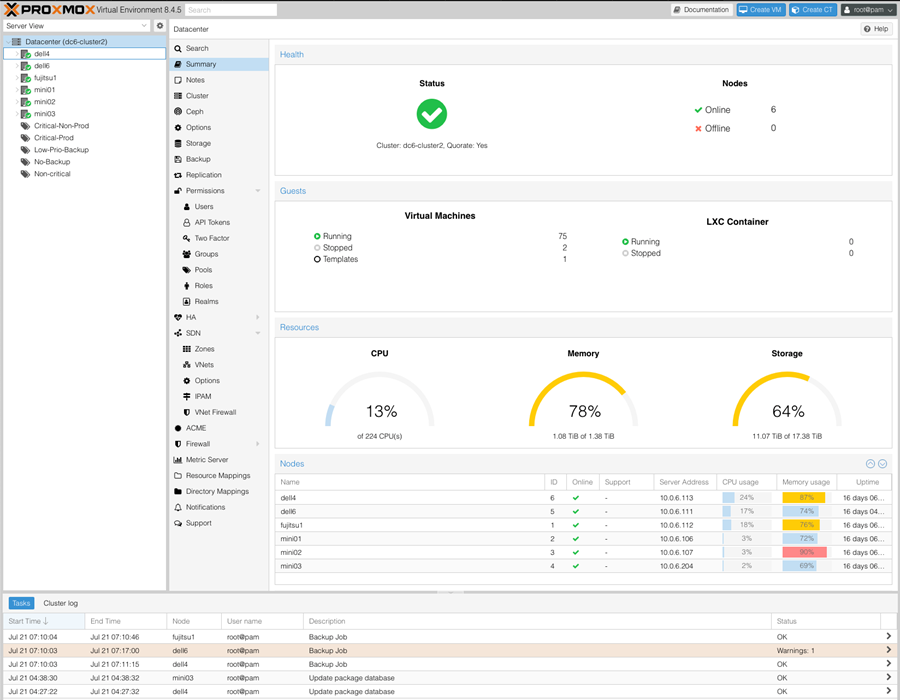Open VNets icon entry
The width and height of the screenshot is (900, 700).
pos(187,365)
